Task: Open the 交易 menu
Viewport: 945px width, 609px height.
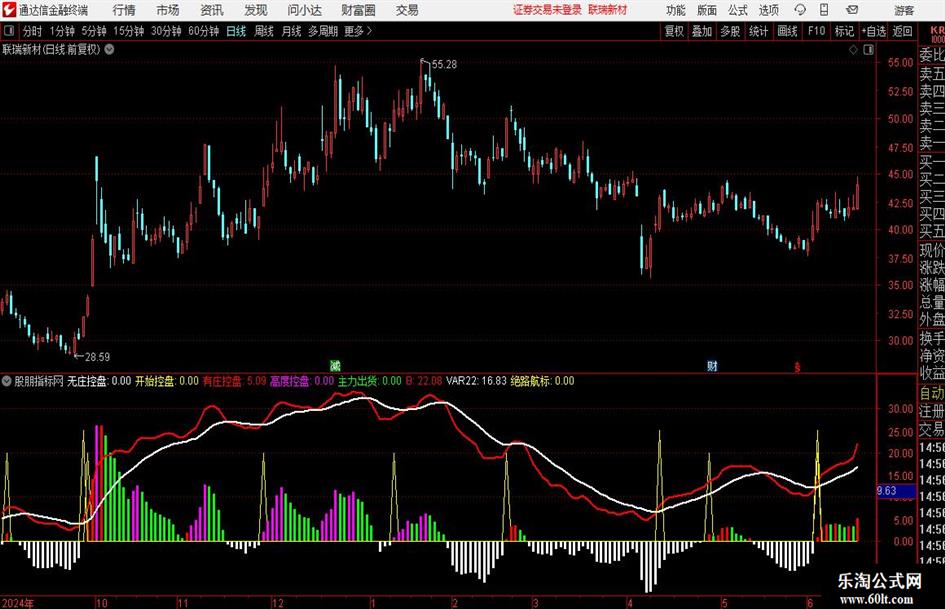Action: click(407, 10)
